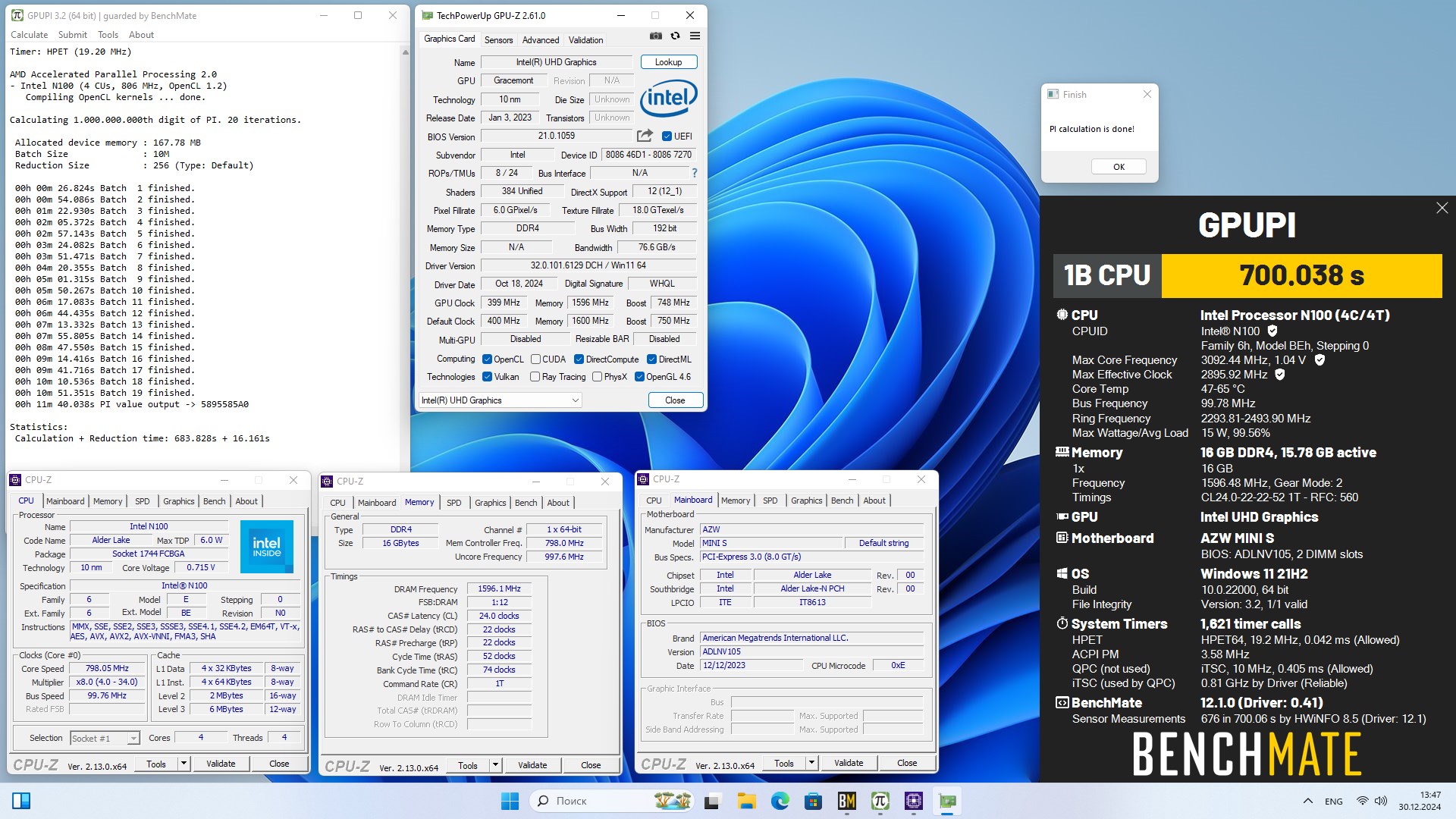1456x819 pixels.
Task: Switch to GPUPI taskbar icon
Action: 880,801
